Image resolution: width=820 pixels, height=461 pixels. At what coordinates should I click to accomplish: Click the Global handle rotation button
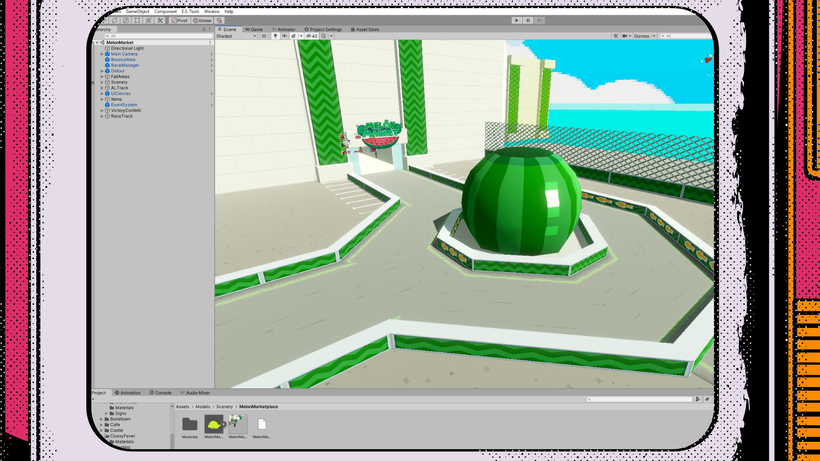point(203,20)
